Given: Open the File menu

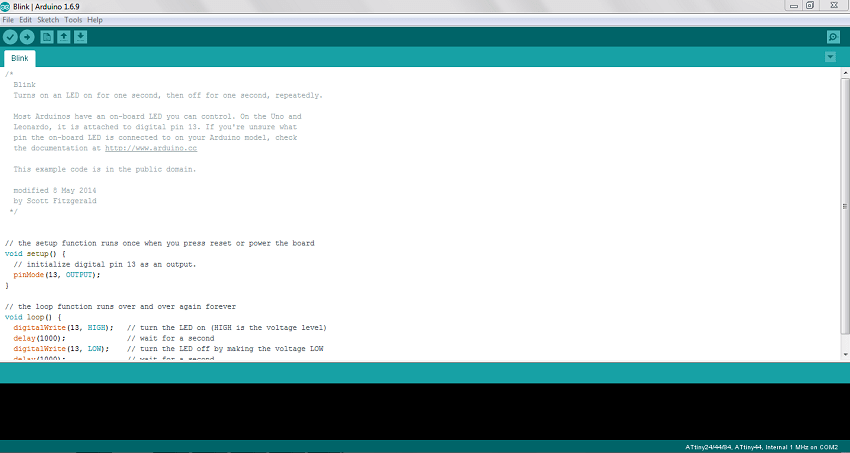Looking at the screenshot, I should point(8,20).
